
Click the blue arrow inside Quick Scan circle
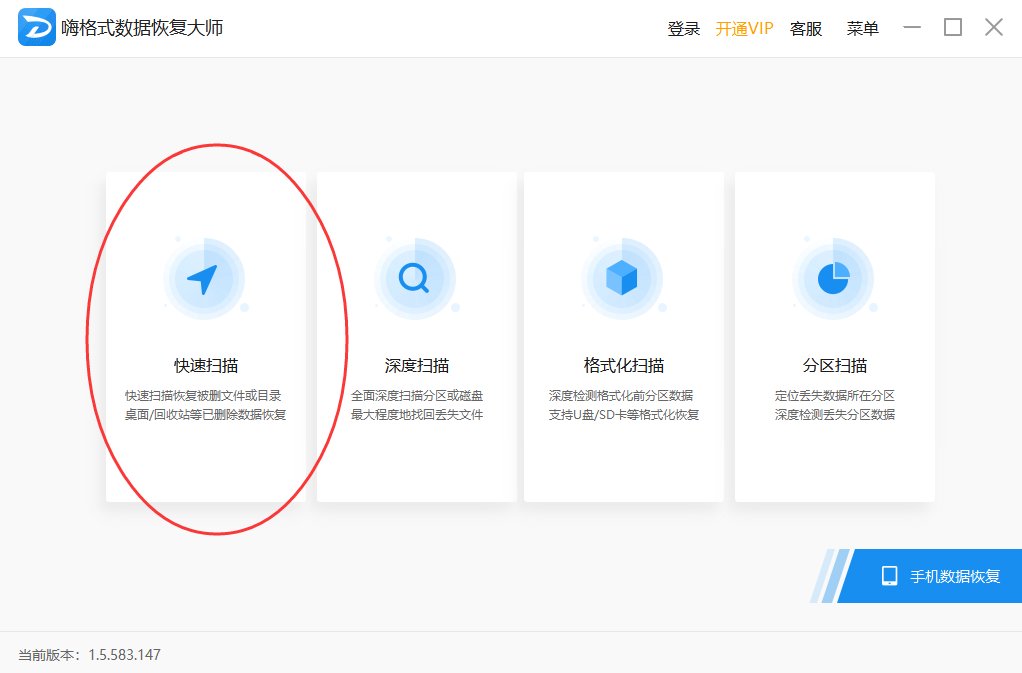point(205,277)
